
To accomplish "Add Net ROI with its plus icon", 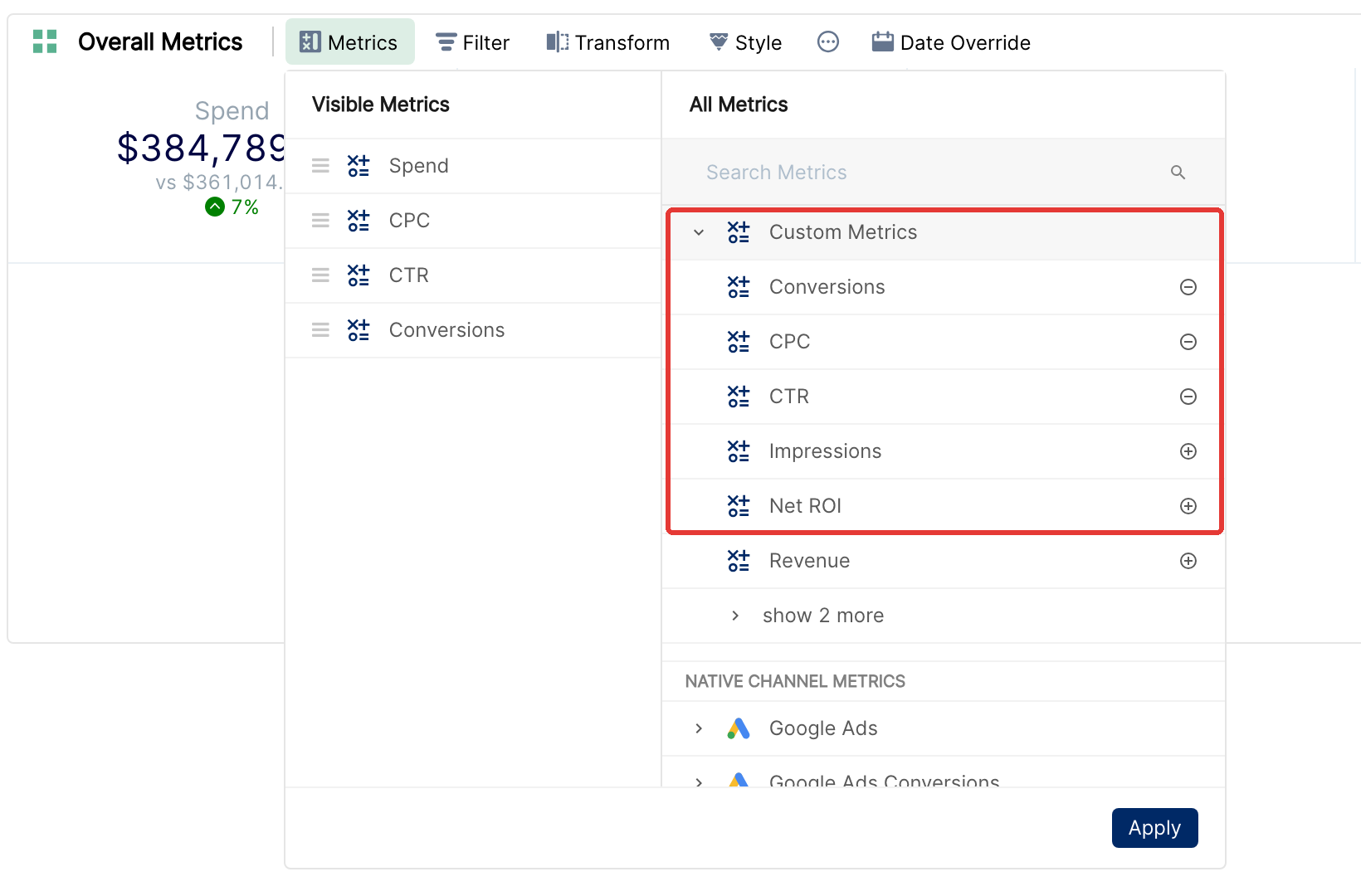I will [1188, 506].
